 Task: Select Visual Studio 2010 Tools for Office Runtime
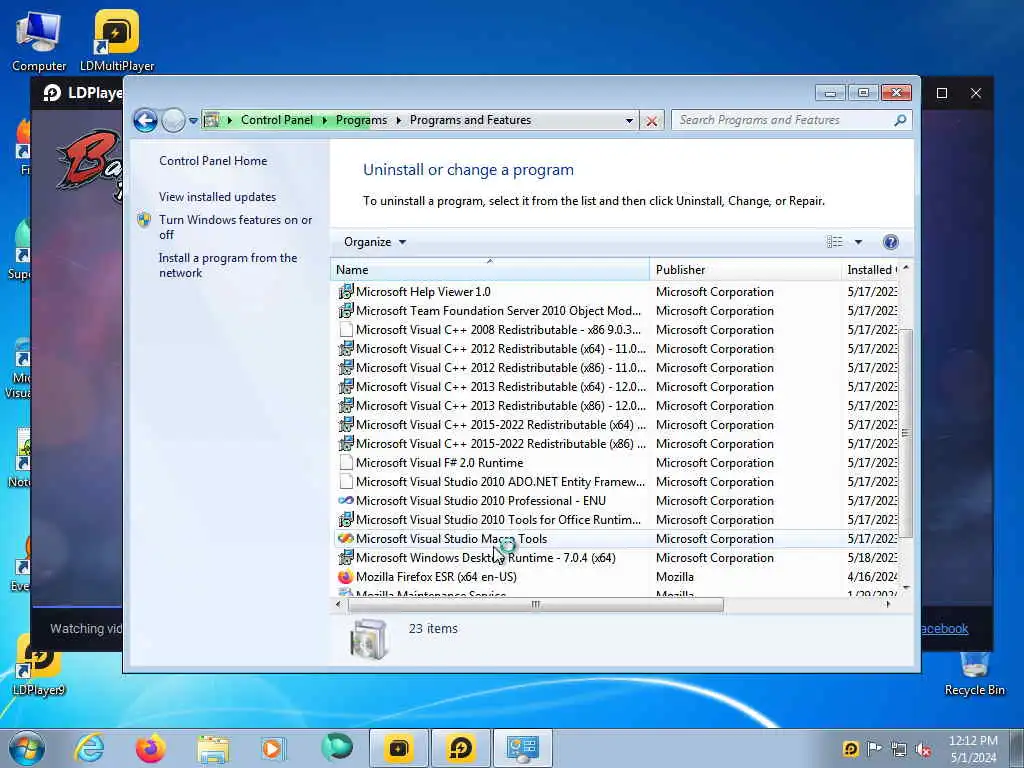(x=498, y=520)
